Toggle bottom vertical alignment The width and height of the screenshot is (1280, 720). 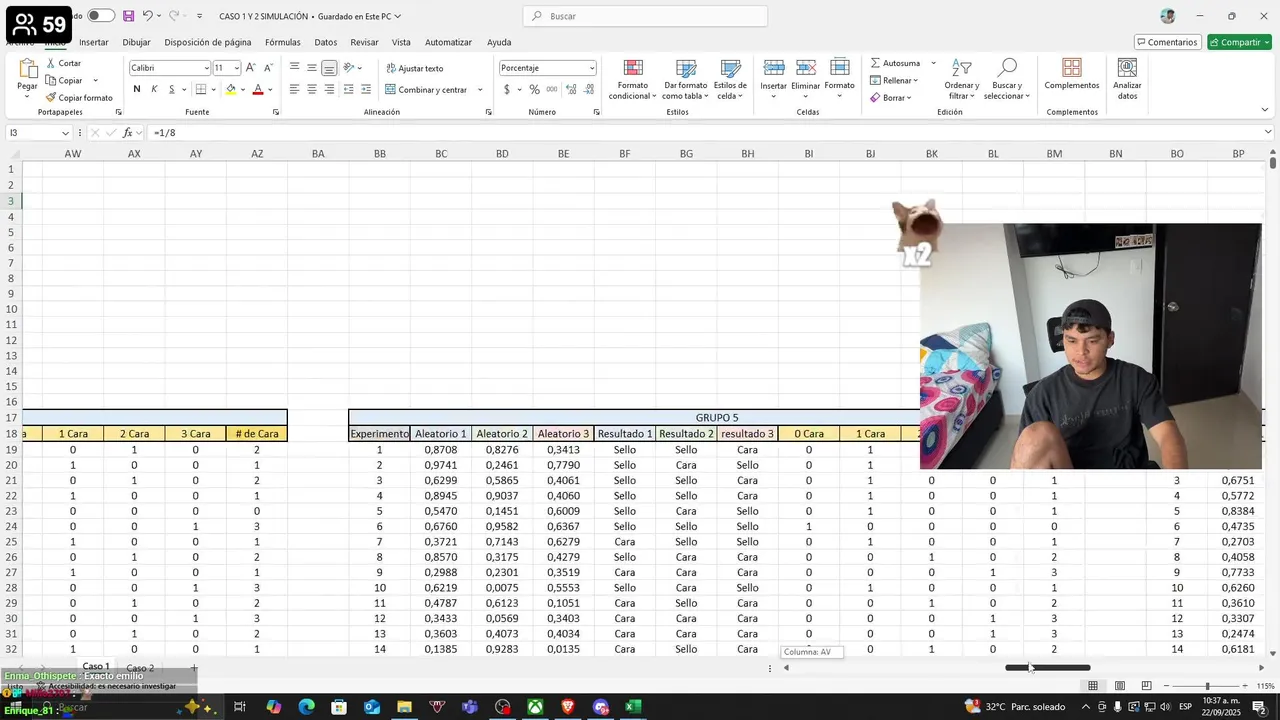point(329,68)
